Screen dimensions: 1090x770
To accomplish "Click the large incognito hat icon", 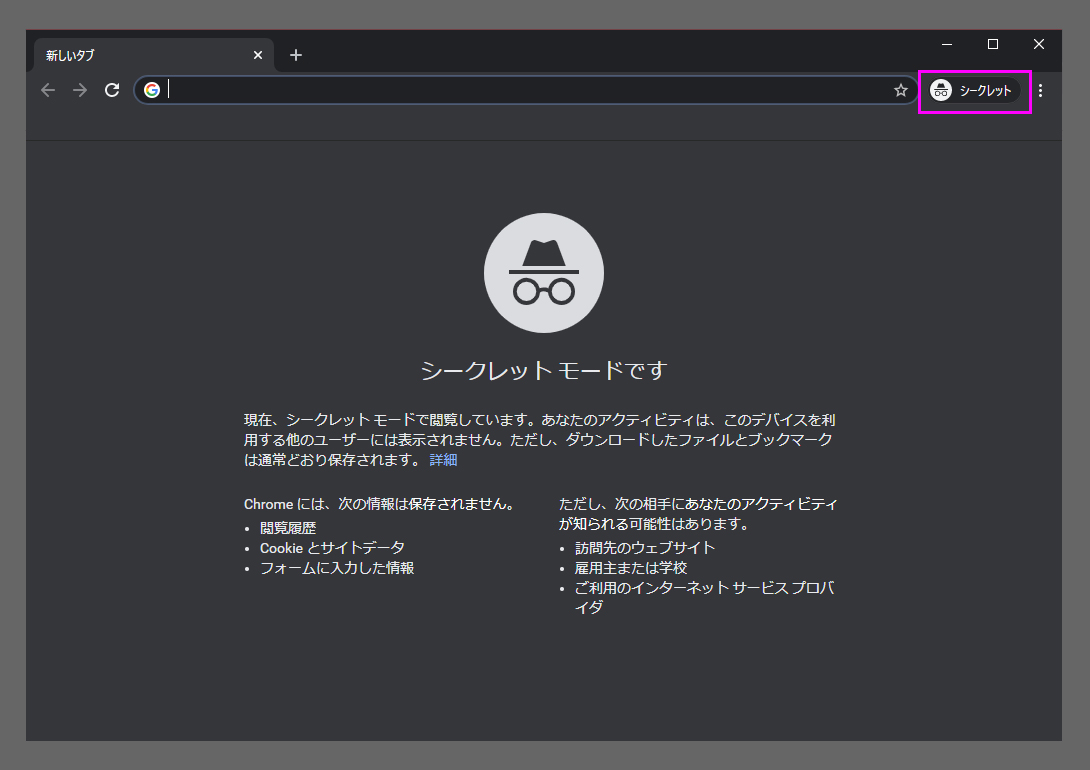I will click(544, 273).
